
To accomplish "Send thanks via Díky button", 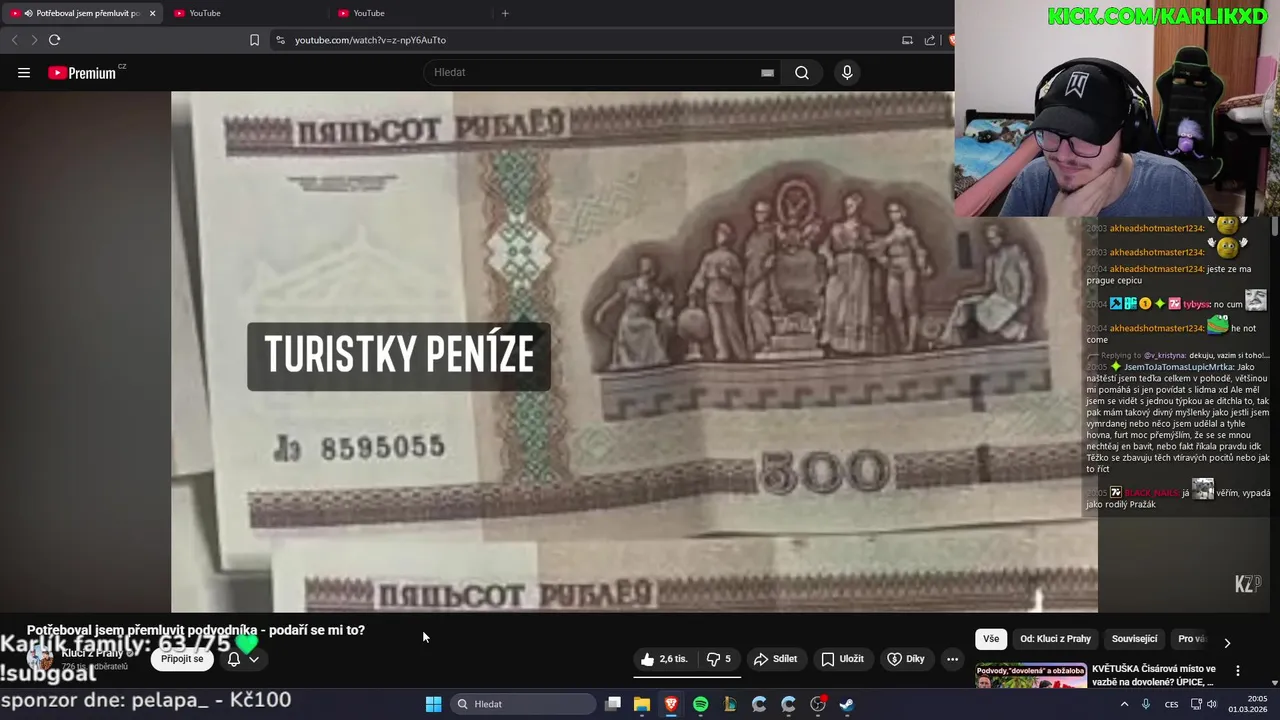I will (x=906, y=659).
